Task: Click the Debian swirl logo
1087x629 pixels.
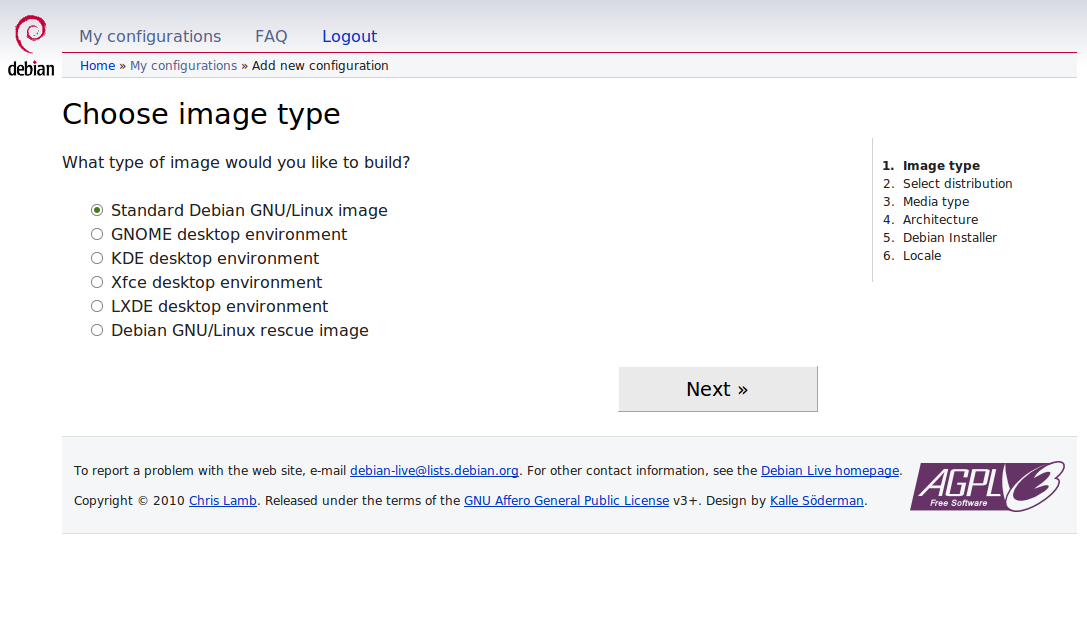Action: [31, 45]
